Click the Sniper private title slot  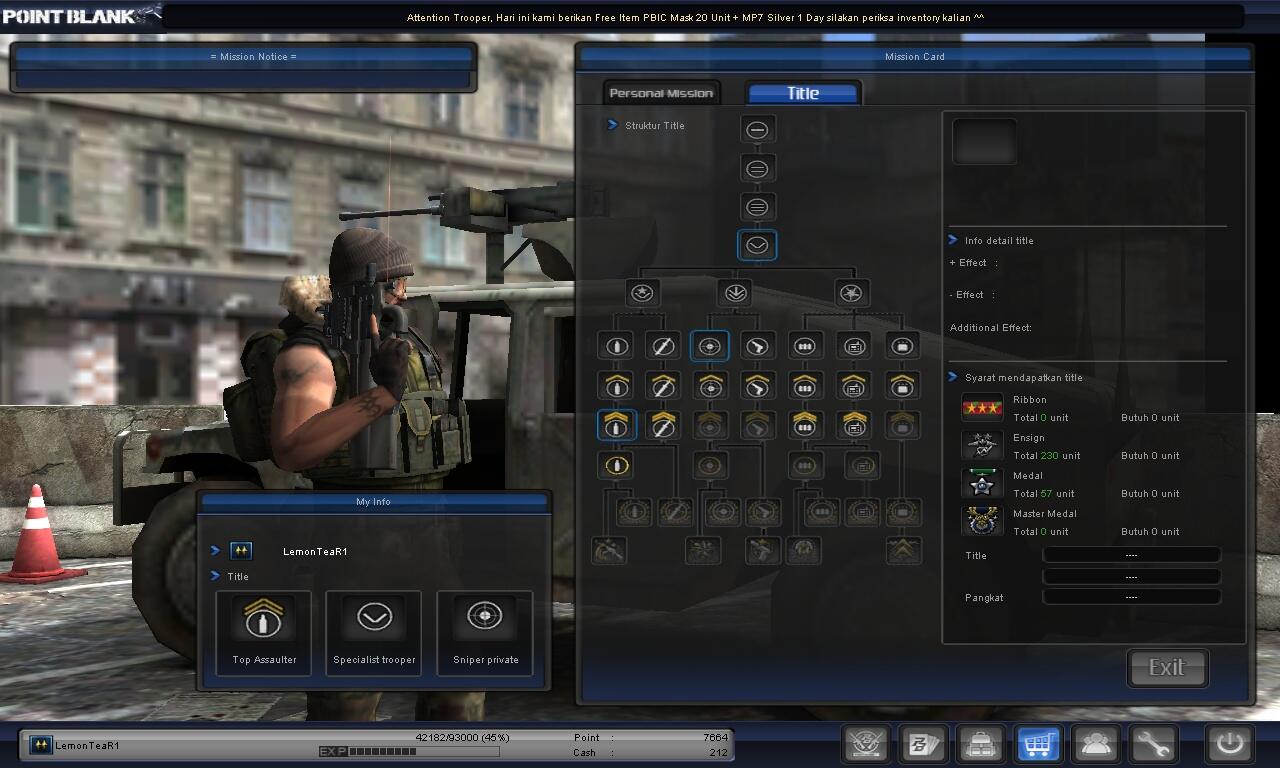tap(485, 632)
